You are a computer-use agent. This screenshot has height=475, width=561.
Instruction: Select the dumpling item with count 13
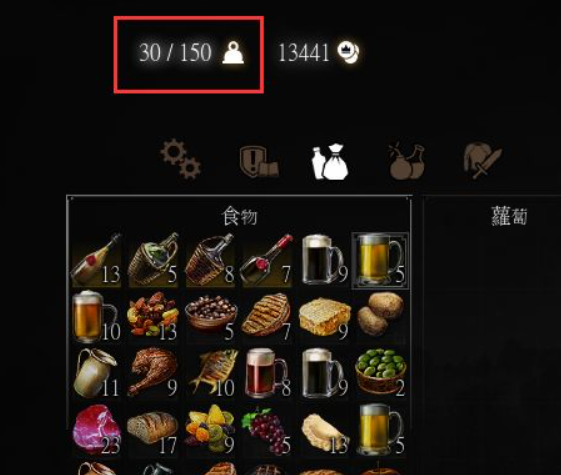[324, 432]
